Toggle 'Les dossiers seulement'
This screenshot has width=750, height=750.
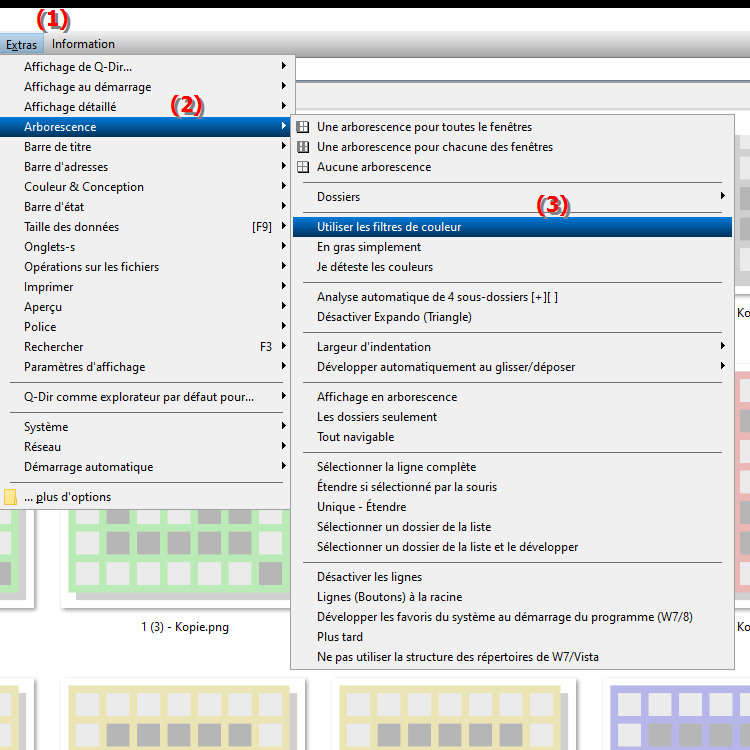click(x=512, y=417)
